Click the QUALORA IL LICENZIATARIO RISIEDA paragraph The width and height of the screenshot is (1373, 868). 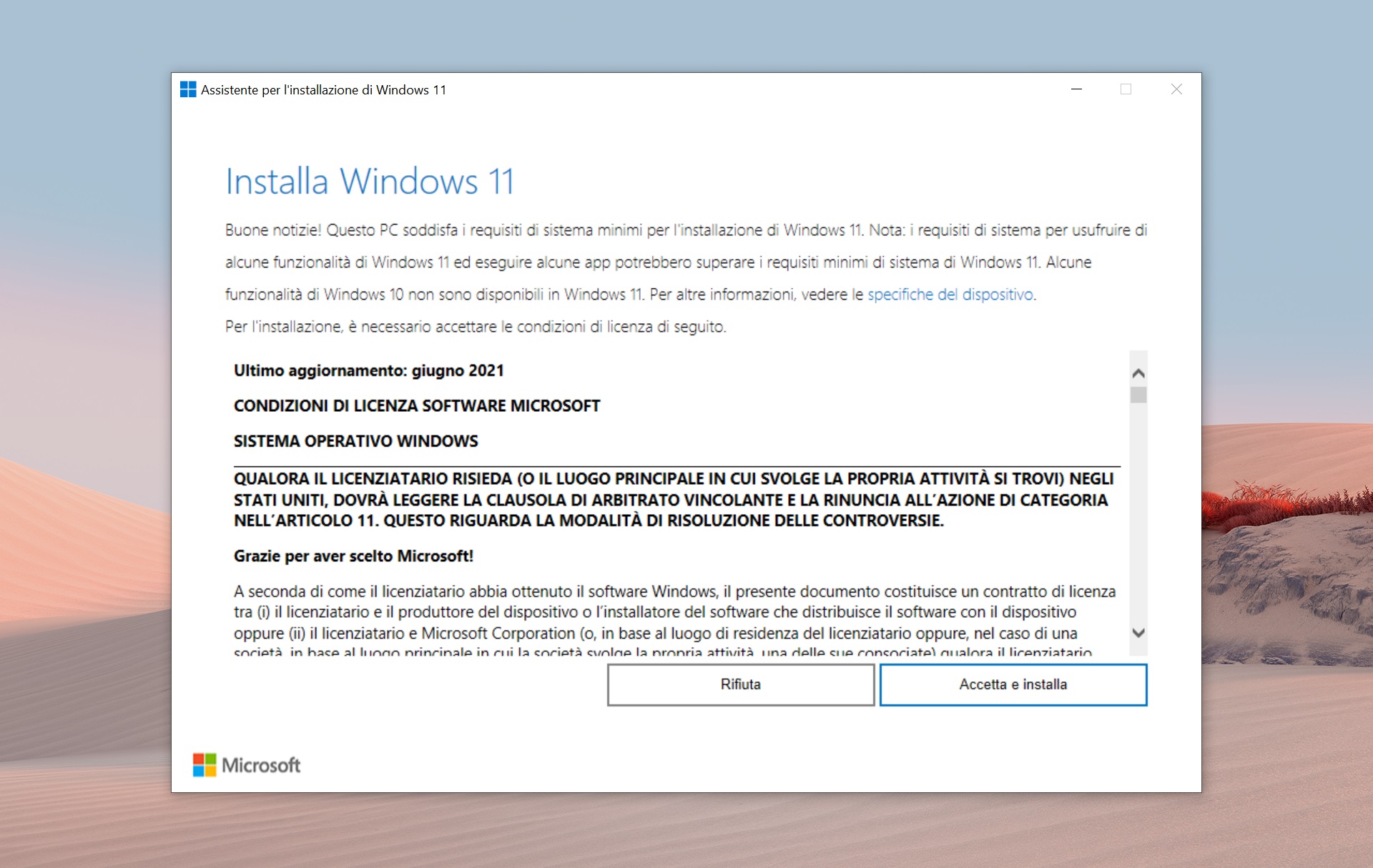(x=674, y=499)
